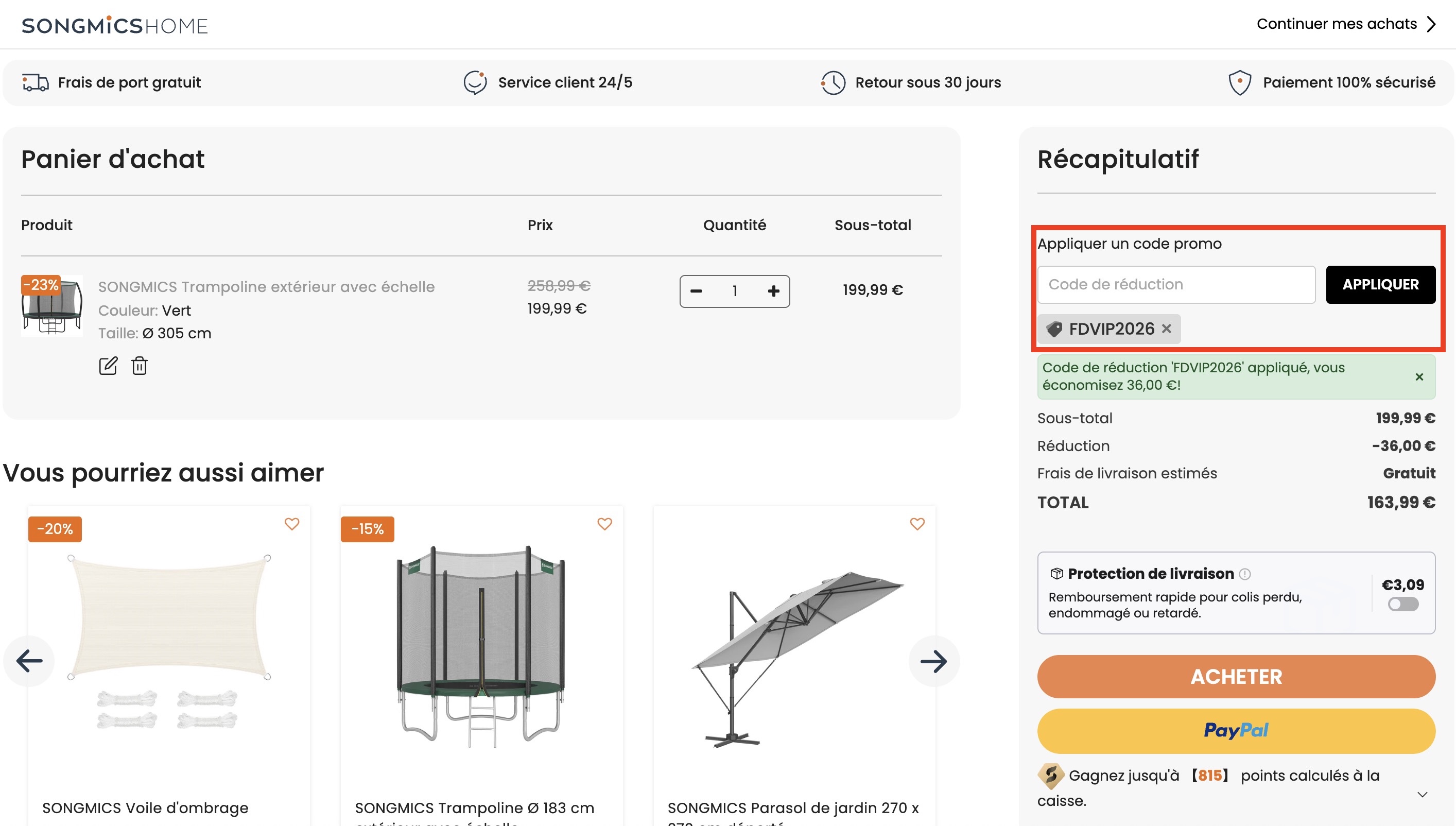1456x826 pixels.
Task: Click the free shipping truck icon
Action: [35, 83]
